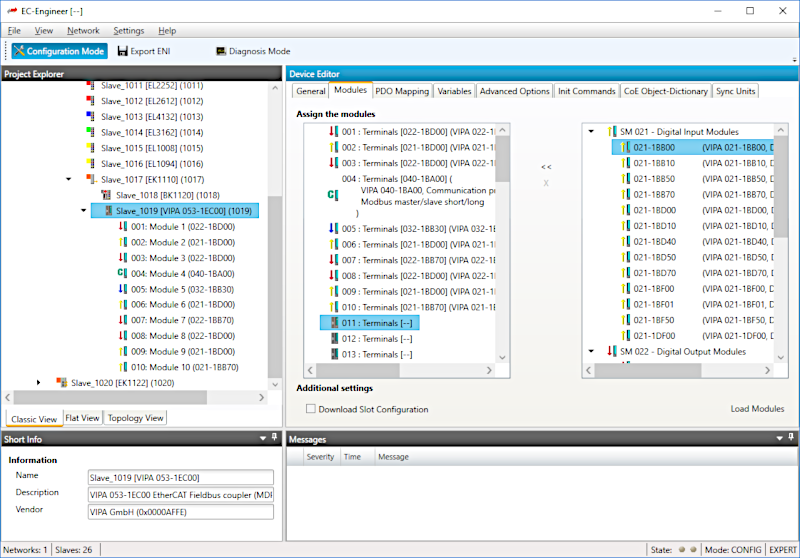Switch to the Flat View tab
Screen dimensions: 800x558
coord(82,418)
